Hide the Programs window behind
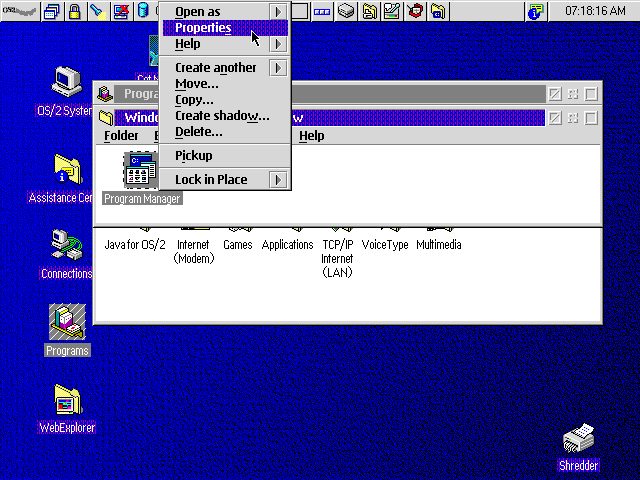 555,94
